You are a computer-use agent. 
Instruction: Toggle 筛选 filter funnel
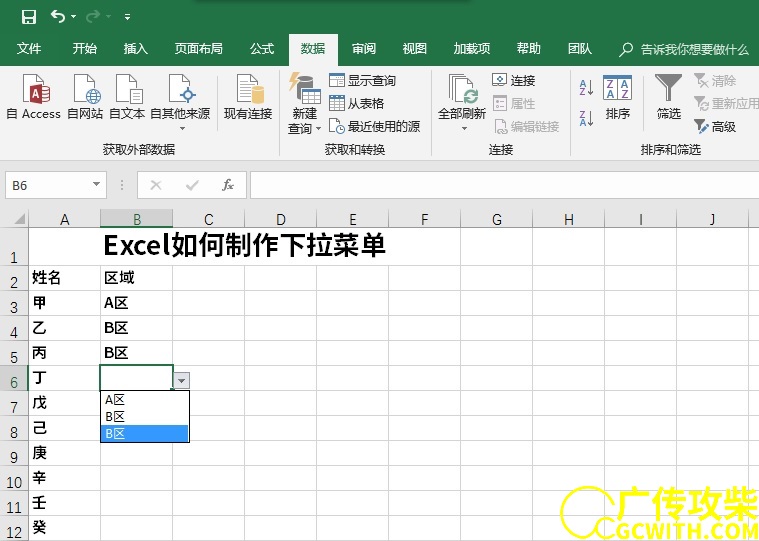[668, 97]
